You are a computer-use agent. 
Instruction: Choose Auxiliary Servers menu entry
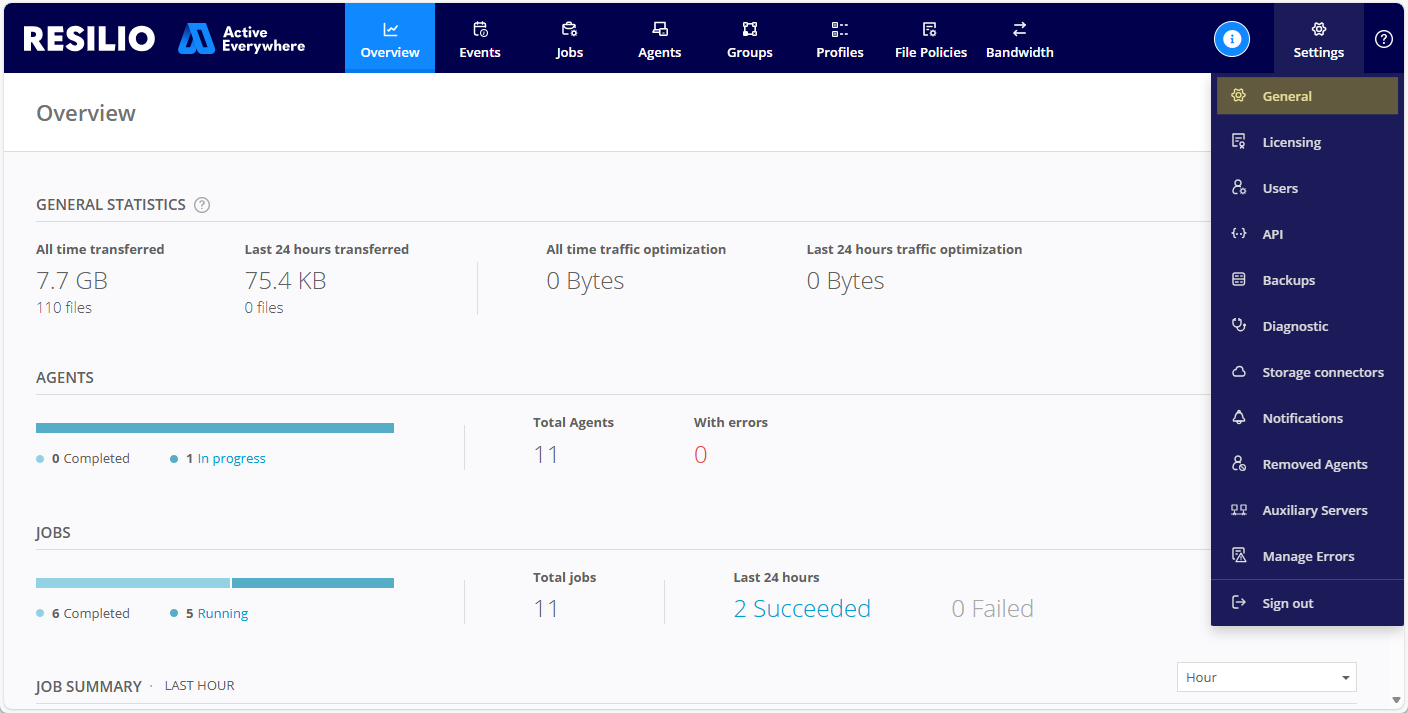pos(1314,510)
